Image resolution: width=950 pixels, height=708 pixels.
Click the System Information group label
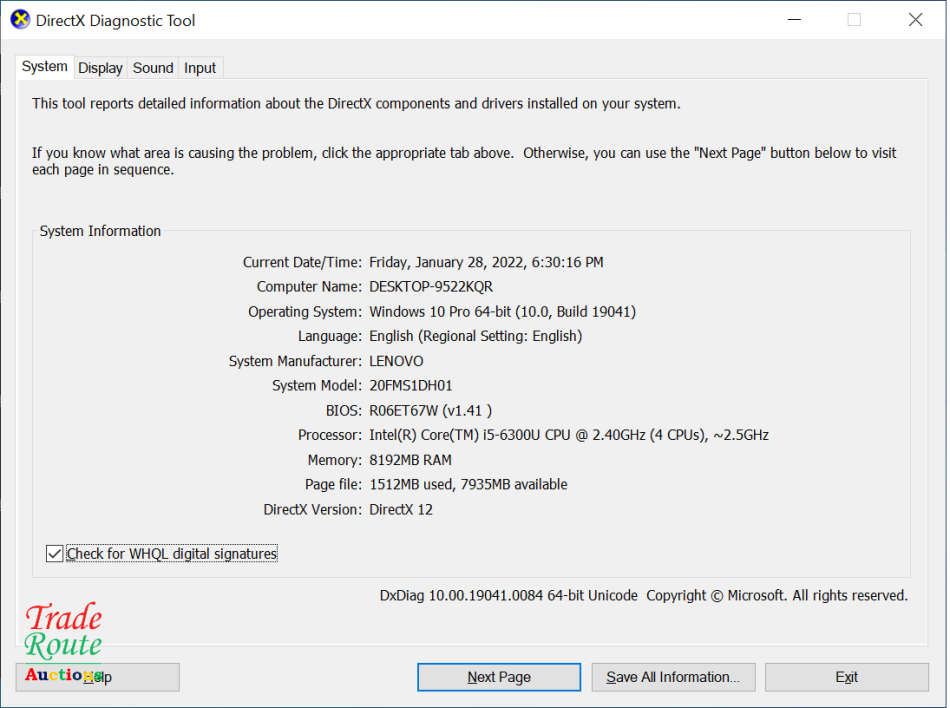(99, 231)
